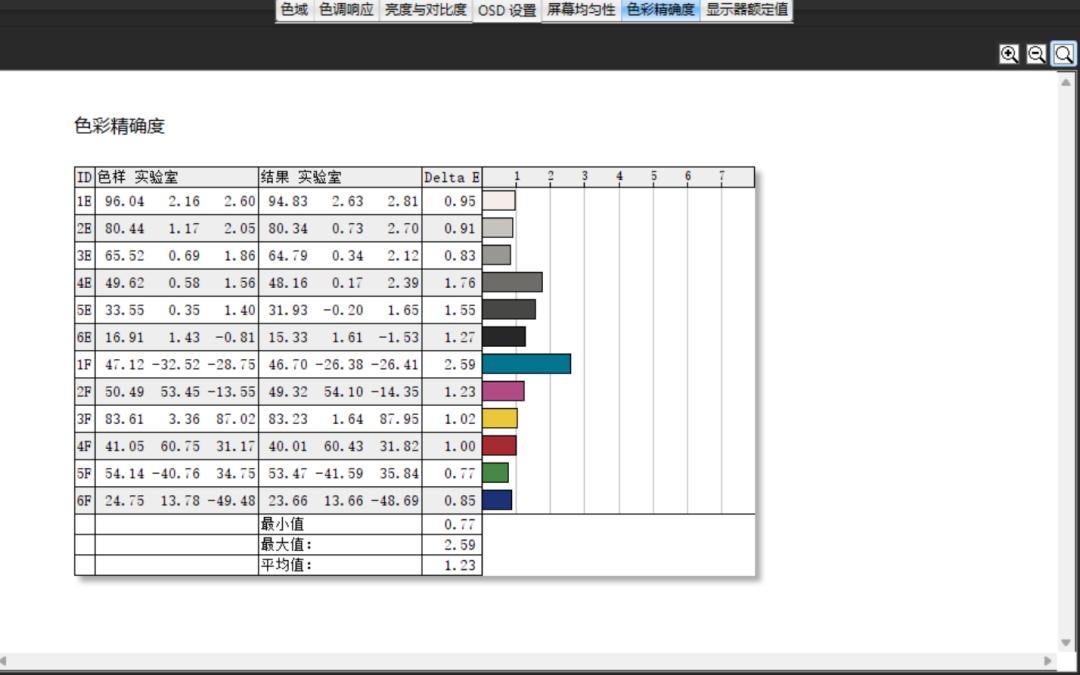Click the green swatch in row 5F
The width and height of the screenshot is (1080, 675).
click(496, 473)
